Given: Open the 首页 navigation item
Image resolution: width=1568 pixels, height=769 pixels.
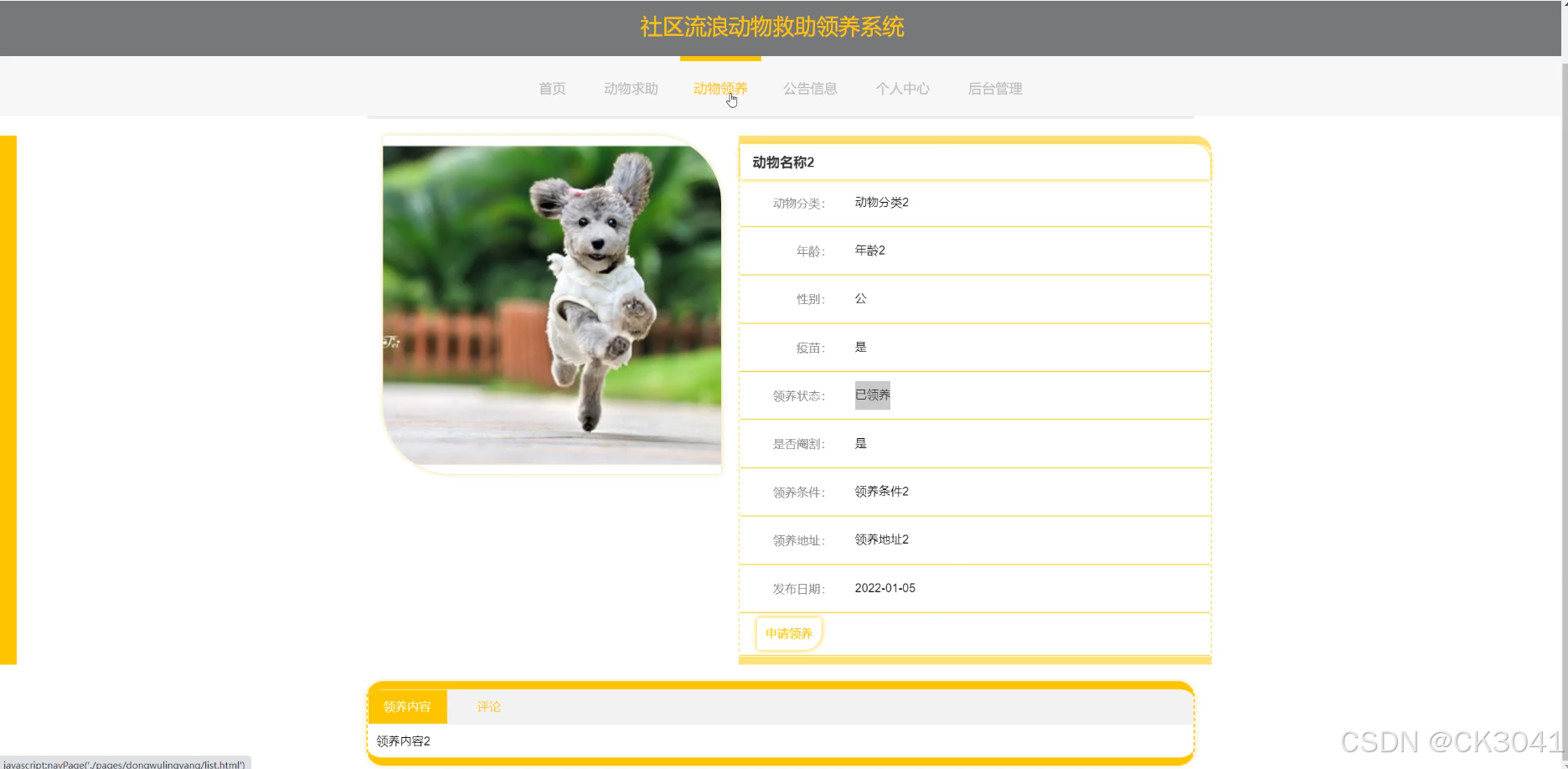Looking at the screenshot, I should [552, 89].
